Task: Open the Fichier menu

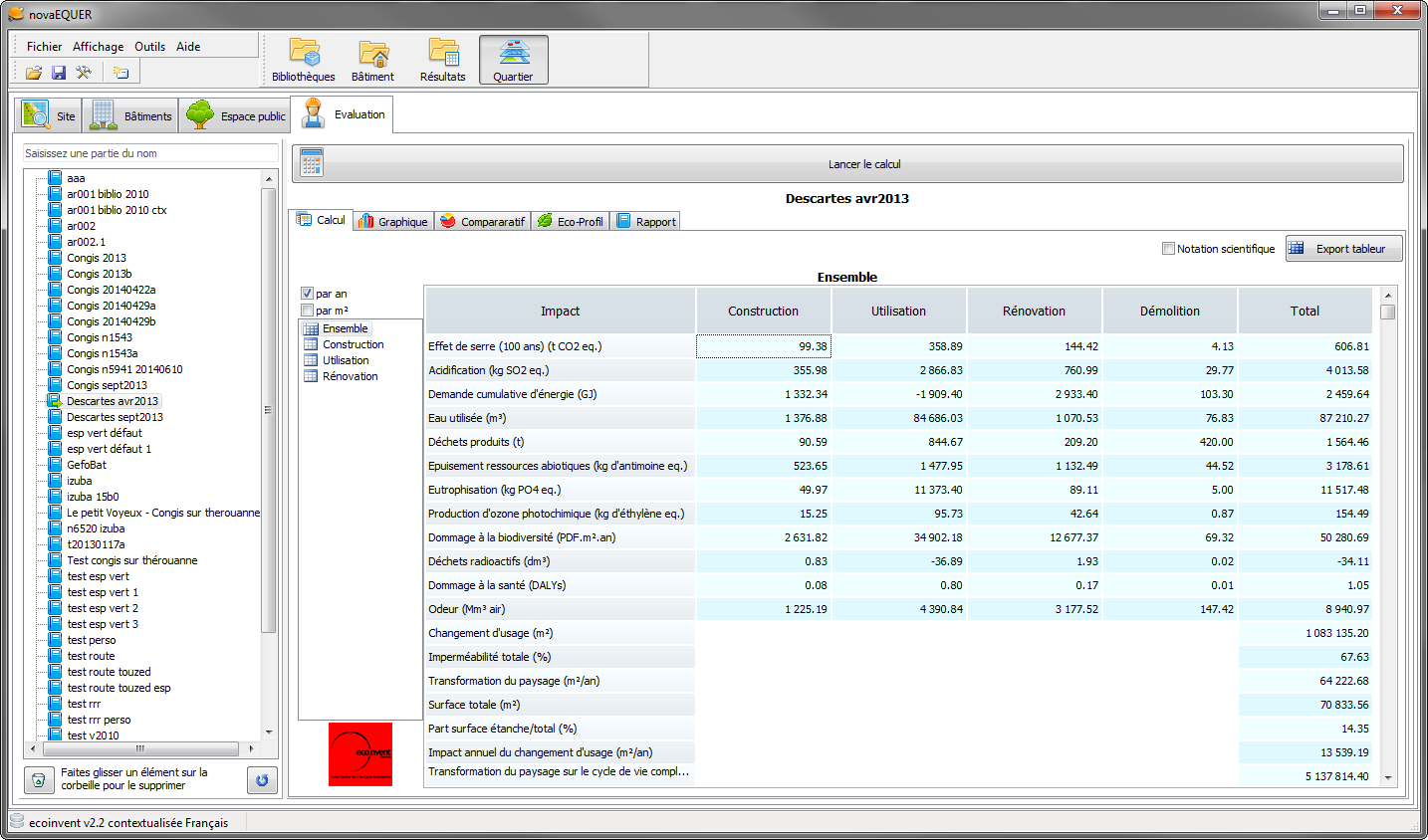Action: pyautogui.click(x=44, y=47)
